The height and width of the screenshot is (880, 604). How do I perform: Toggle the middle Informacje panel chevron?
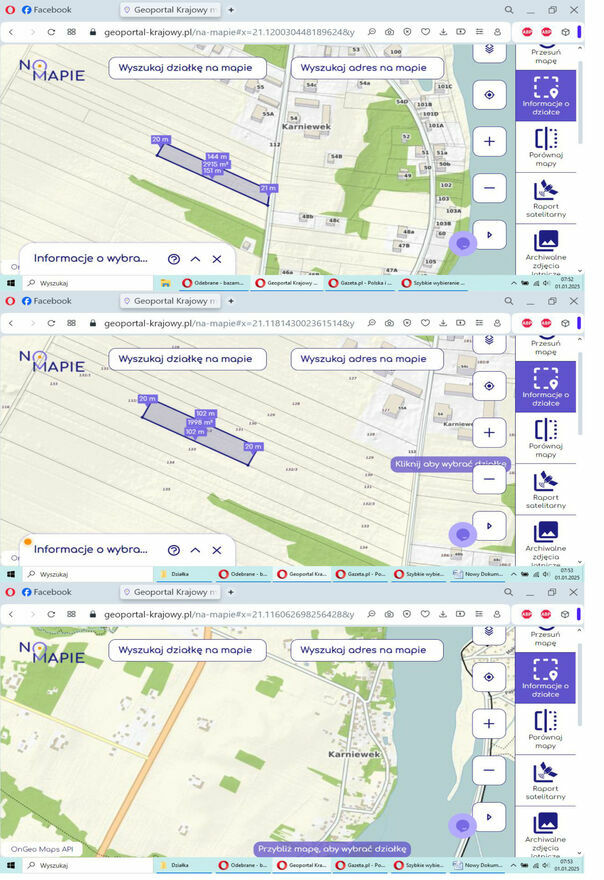[x=196, y=550]
